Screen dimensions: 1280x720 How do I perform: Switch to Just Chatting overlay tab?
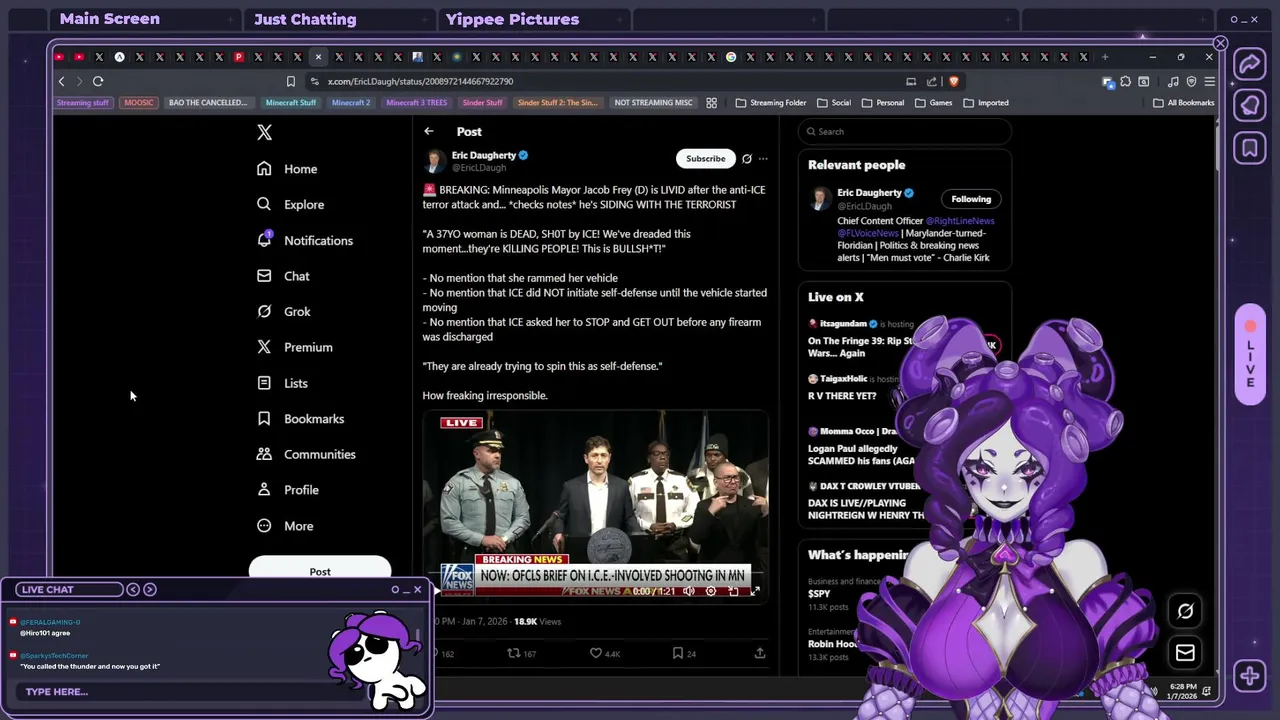pyautogui.click(x=305, y=19)
